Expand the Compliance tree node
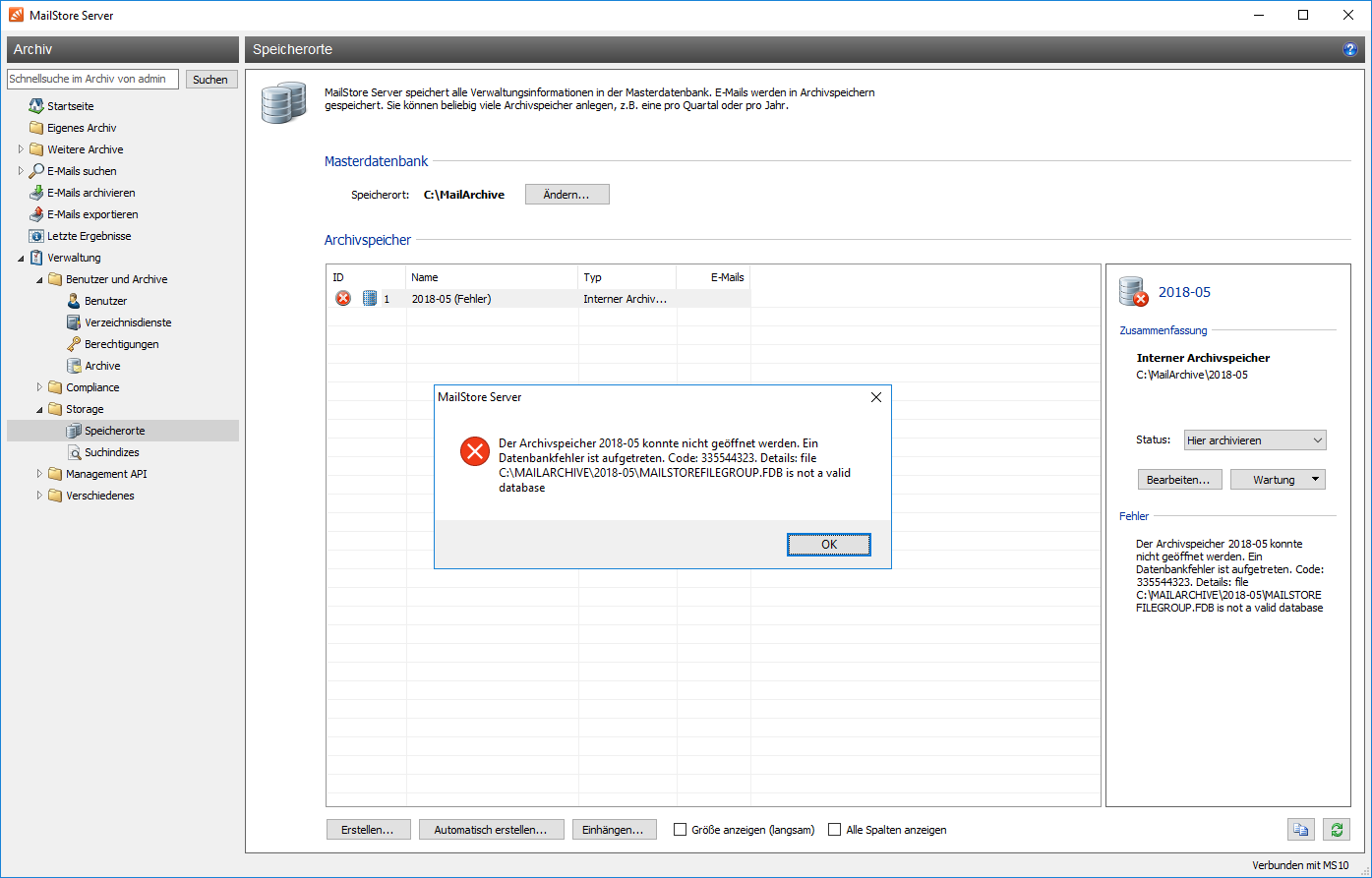The height and width of the screenshot is (878, 1372). pos(39,387)
